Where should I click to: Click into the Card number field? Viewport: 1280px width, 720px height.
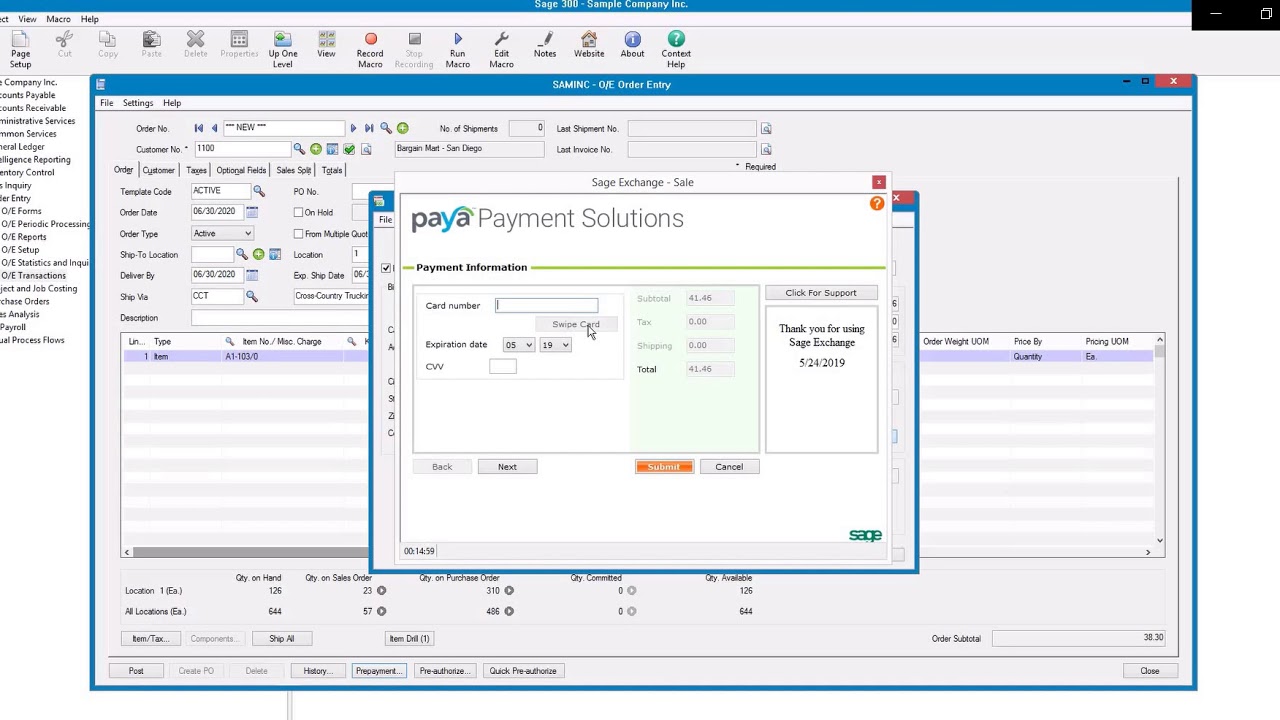(546, 305)
